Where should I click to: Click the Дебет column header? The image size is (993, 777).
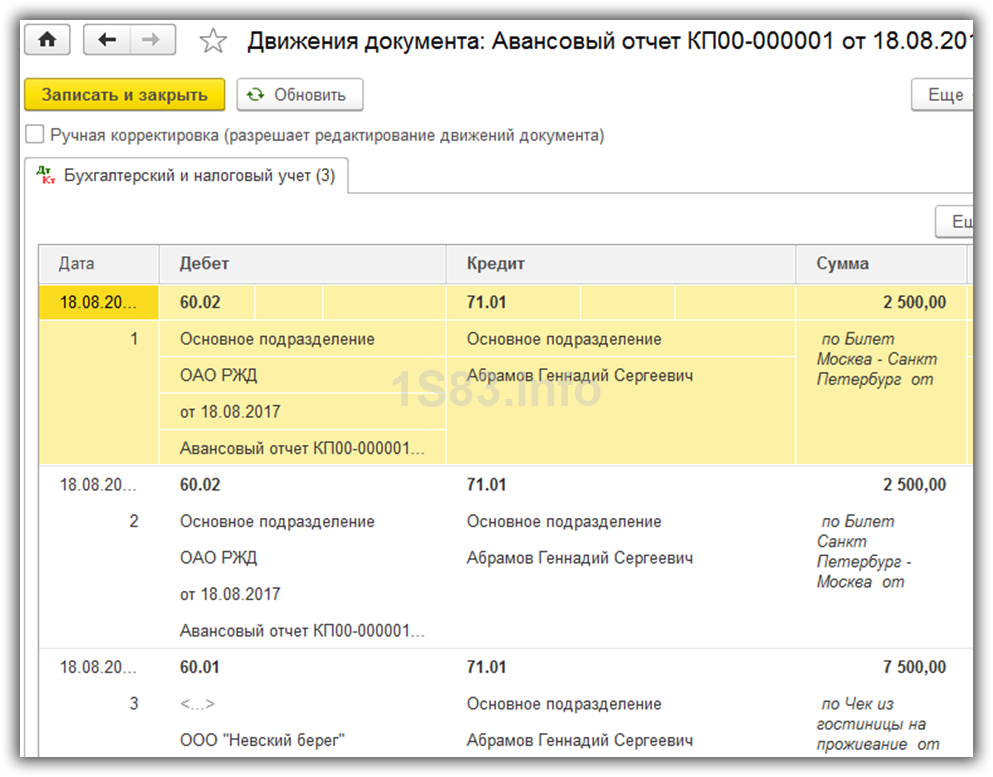(x=302, y=264)
